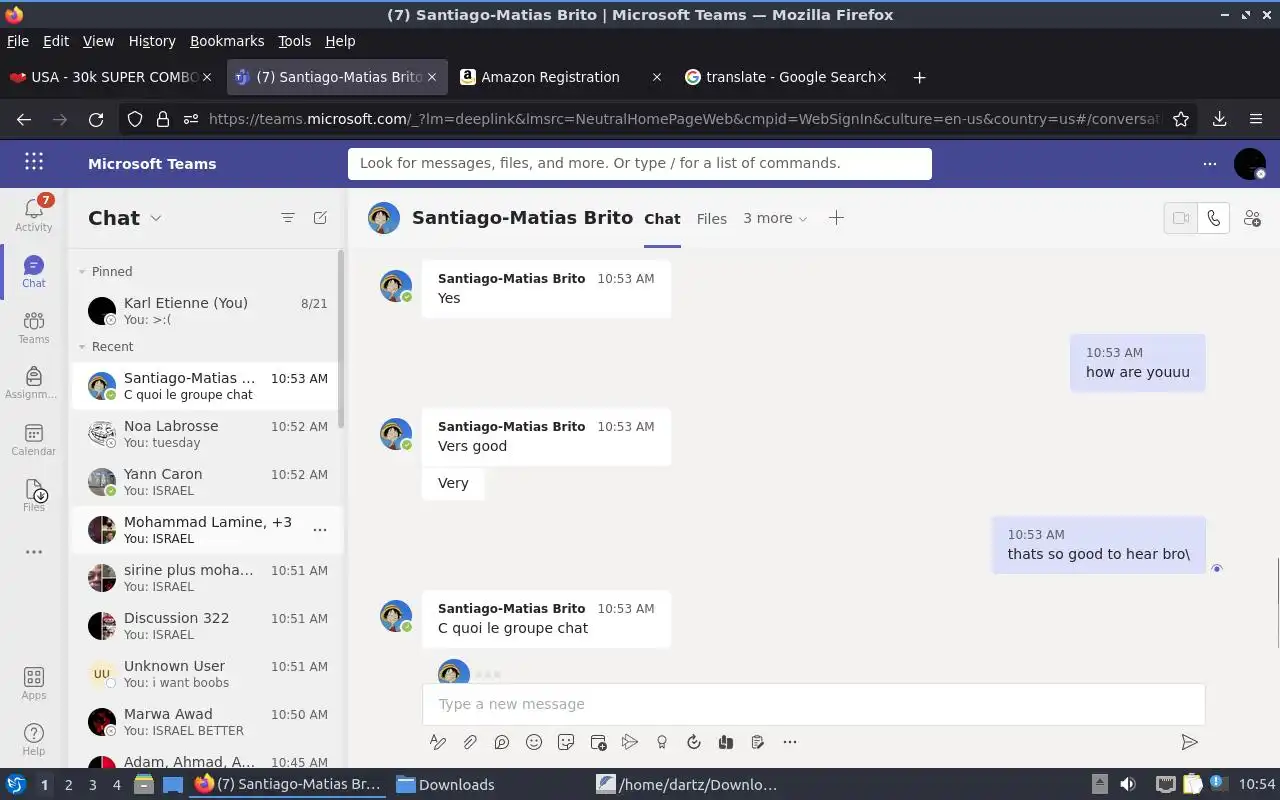Start a video call with Santiago-Matias
The image size is (1280, 800).
(x=1181, y=218)
